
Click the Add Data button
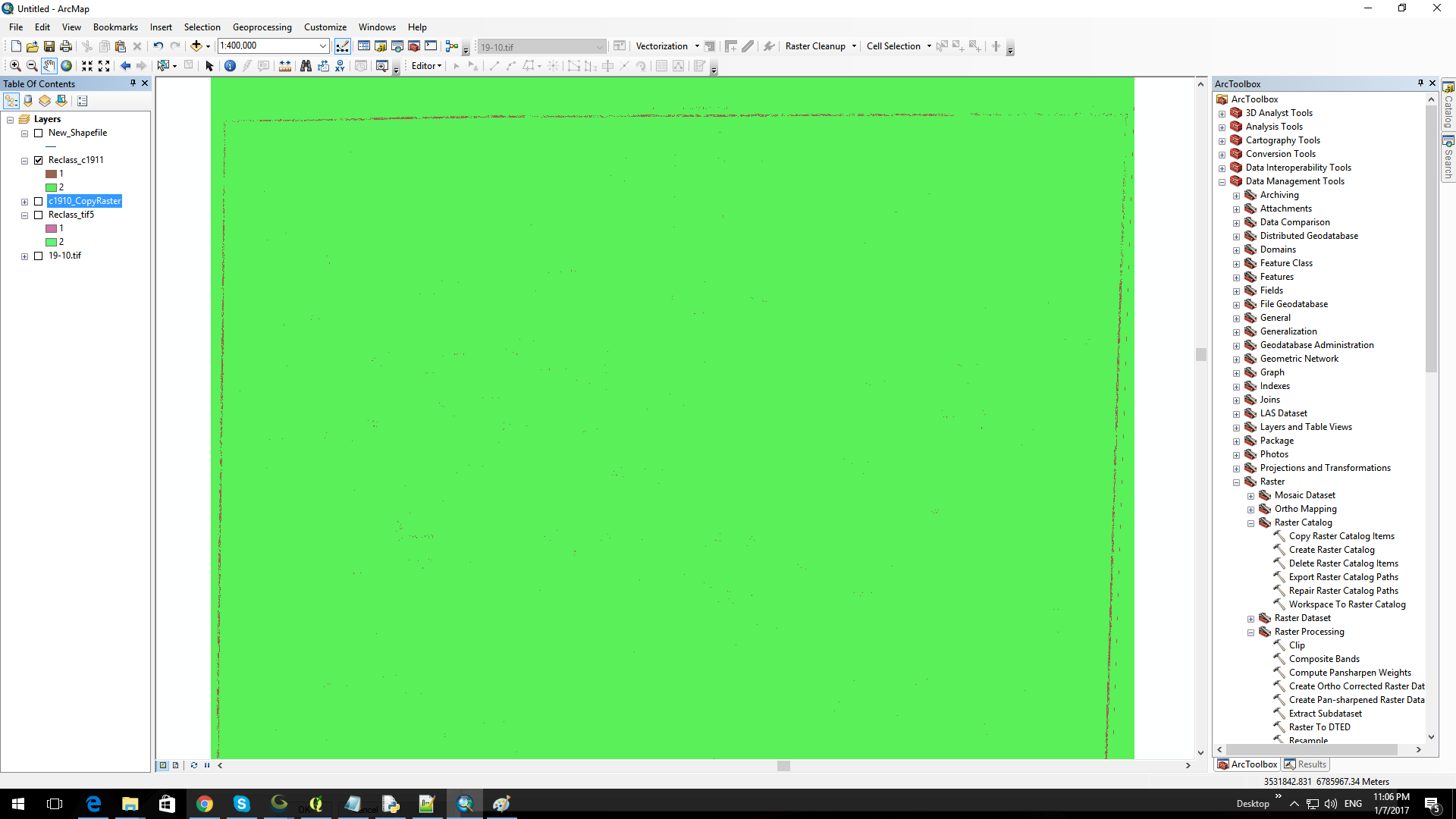pyautogui.click(x=196, y=46)
